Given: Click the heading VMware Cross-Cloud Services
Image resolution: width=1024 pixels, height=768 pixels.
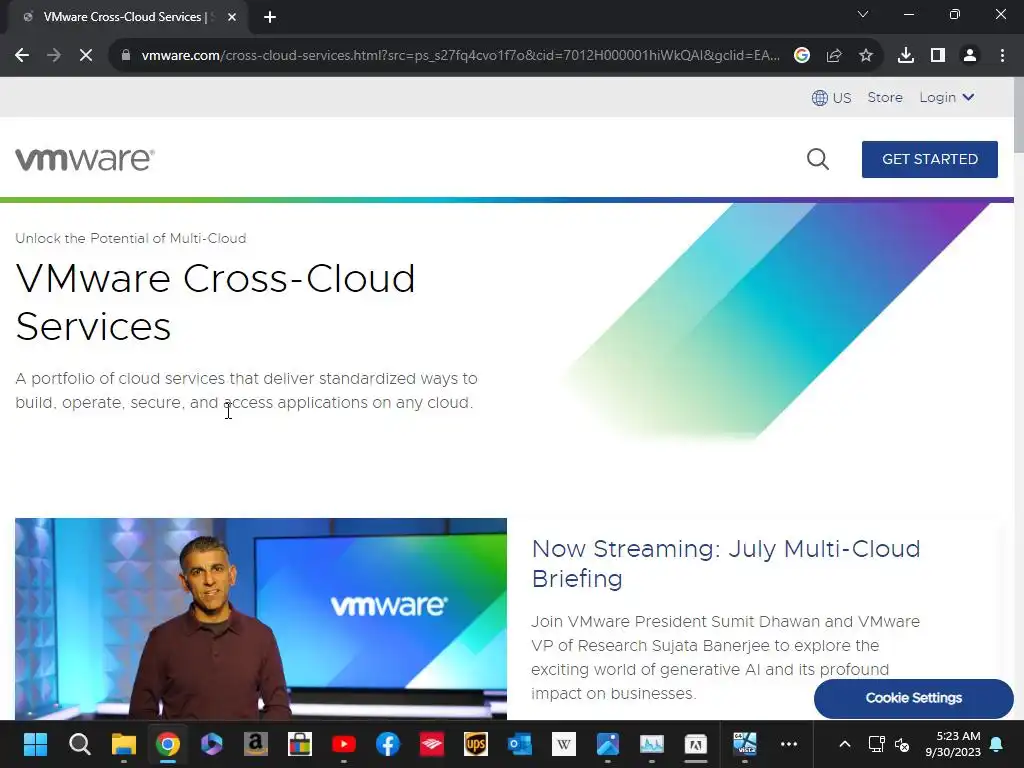Looking at the screenshot, I should (216, 302).
